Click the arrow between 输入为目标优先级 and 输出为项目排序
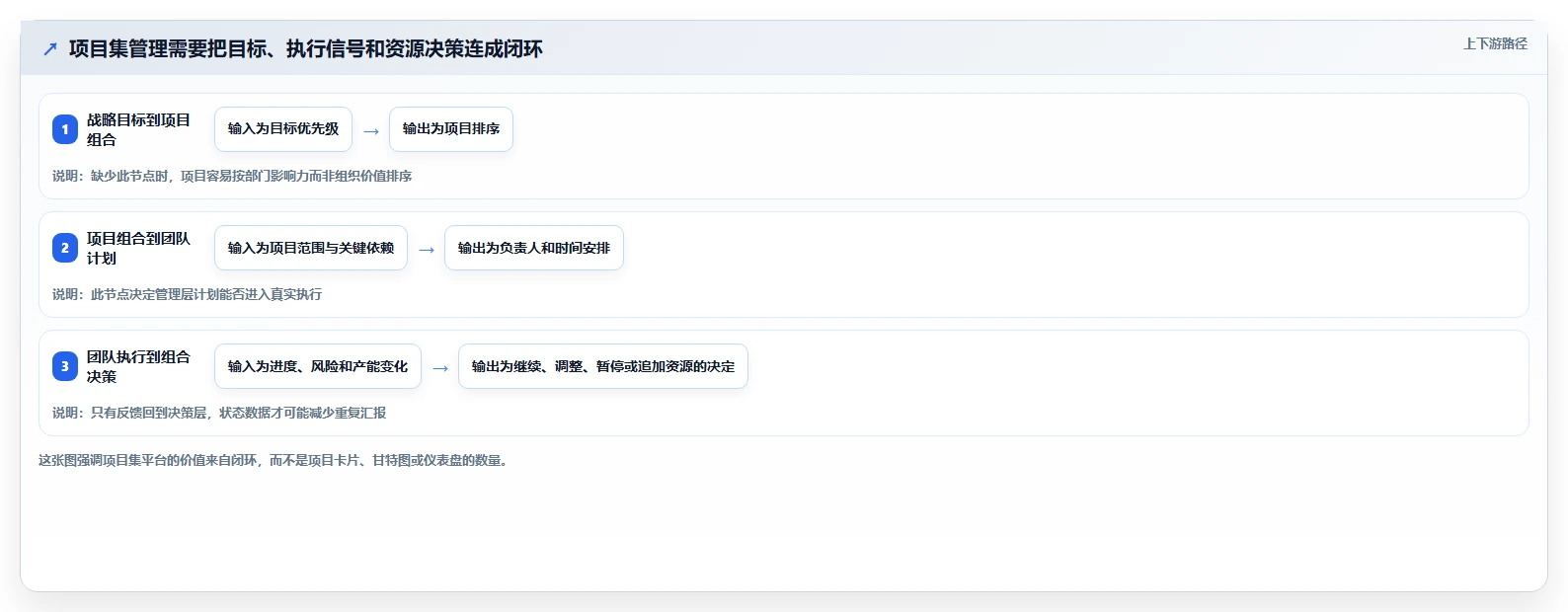This screenshot has width=1568, height=612. point(371,130)
